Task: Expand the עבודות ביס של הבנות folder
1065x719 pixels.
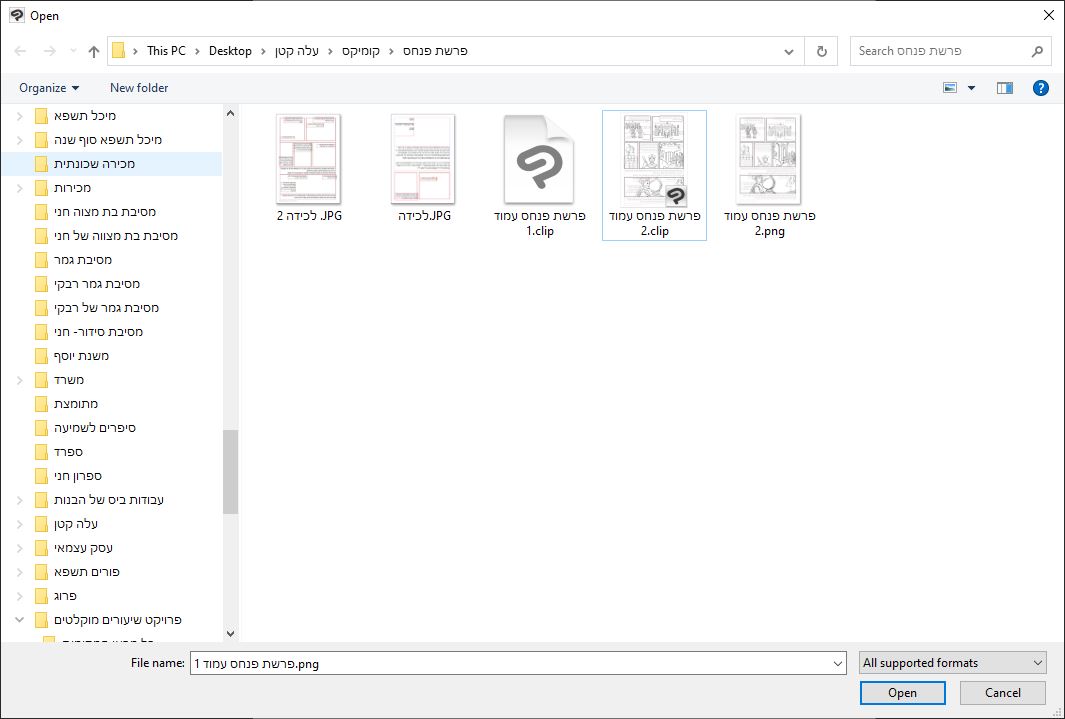Action: pyautogui.click(x=20, y=500)
